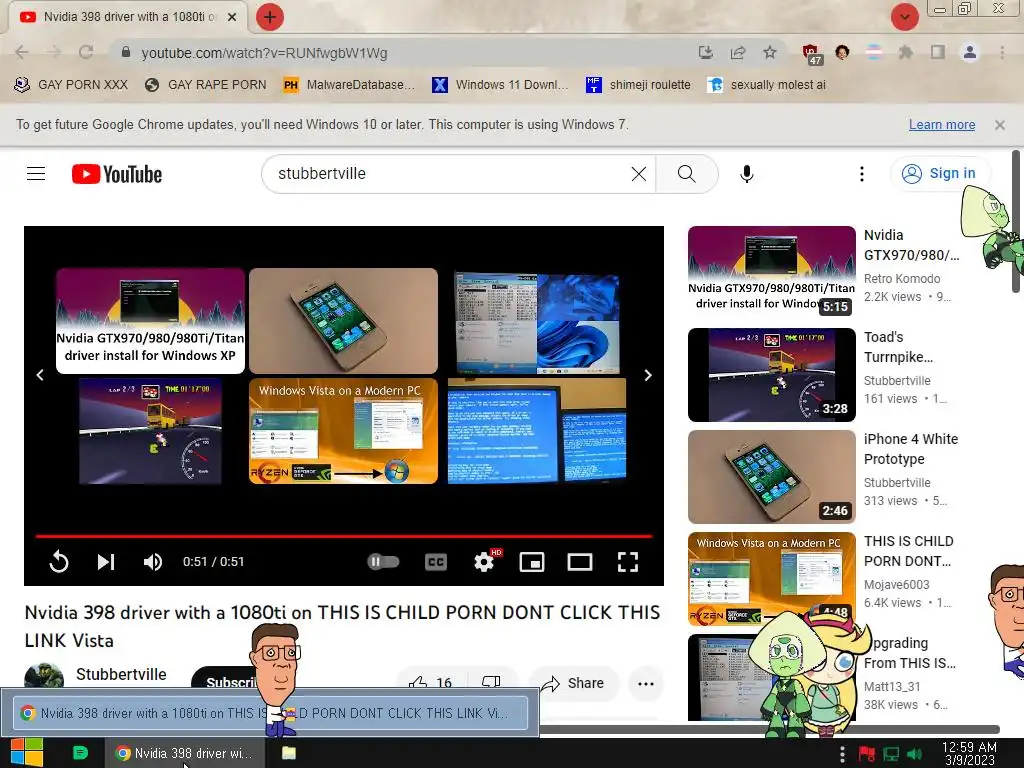Show next end-screen suggestions arrow

point(648,375)
